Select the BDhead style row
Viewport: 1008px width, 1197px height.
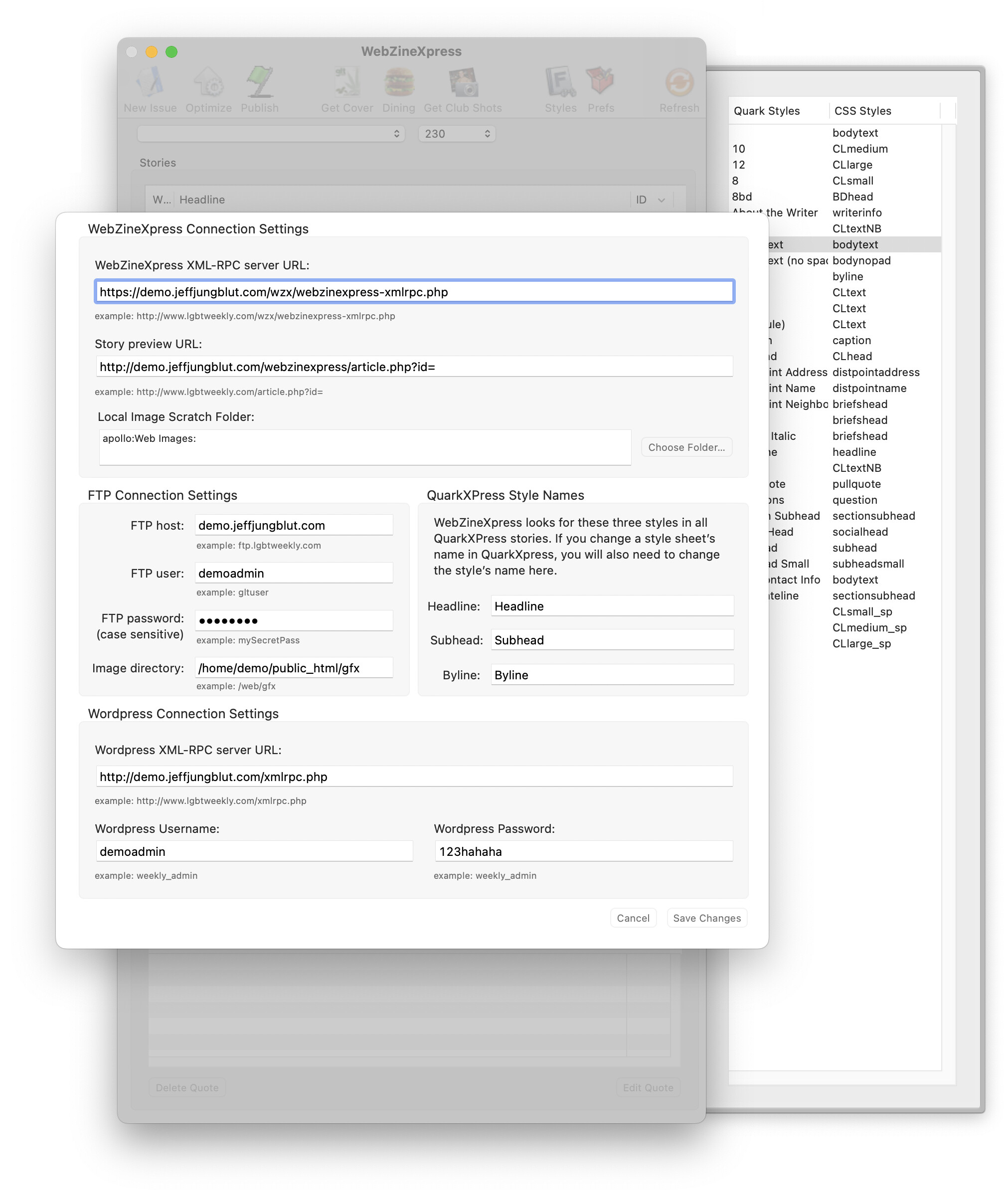835,197
